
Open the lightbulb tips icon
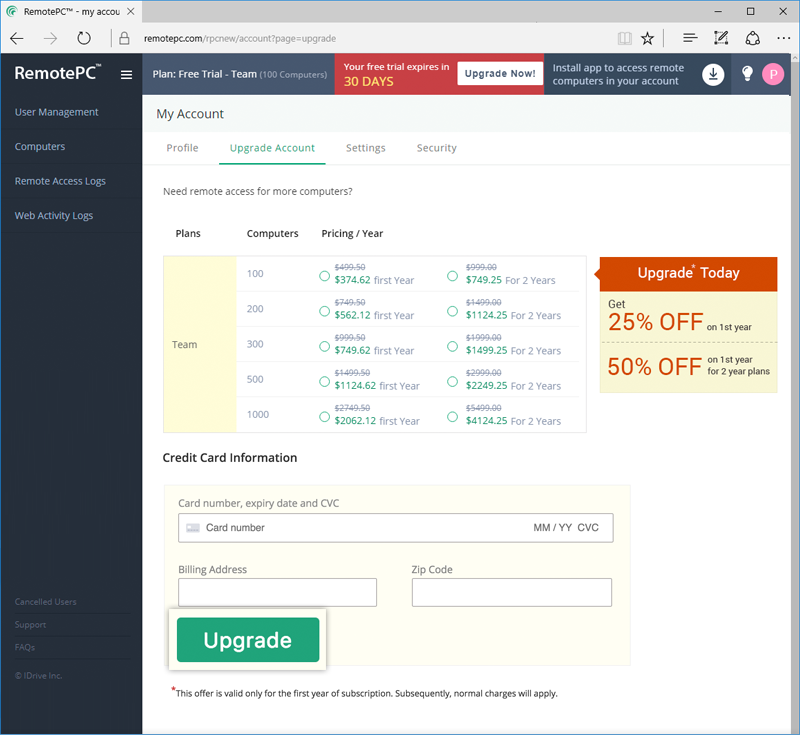(x=747, y=74)
